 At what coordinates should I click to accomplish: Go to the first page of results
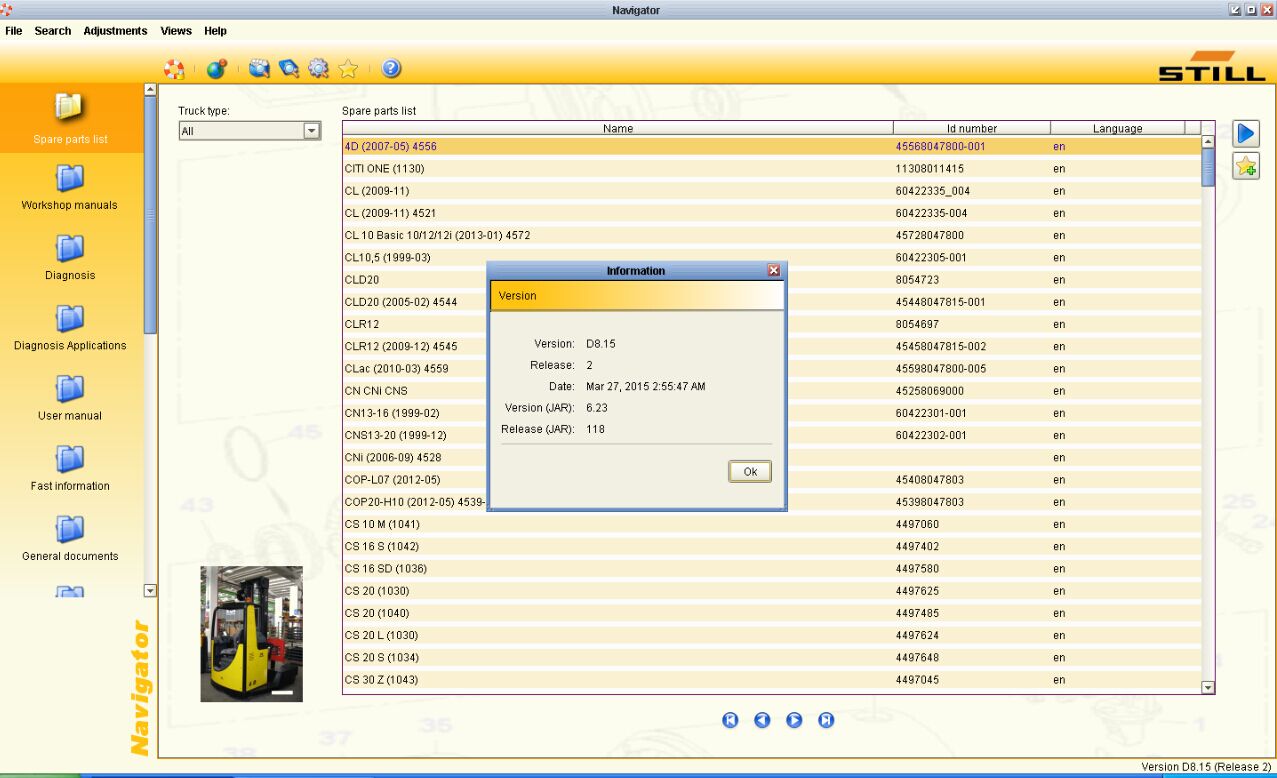(730, 720)
